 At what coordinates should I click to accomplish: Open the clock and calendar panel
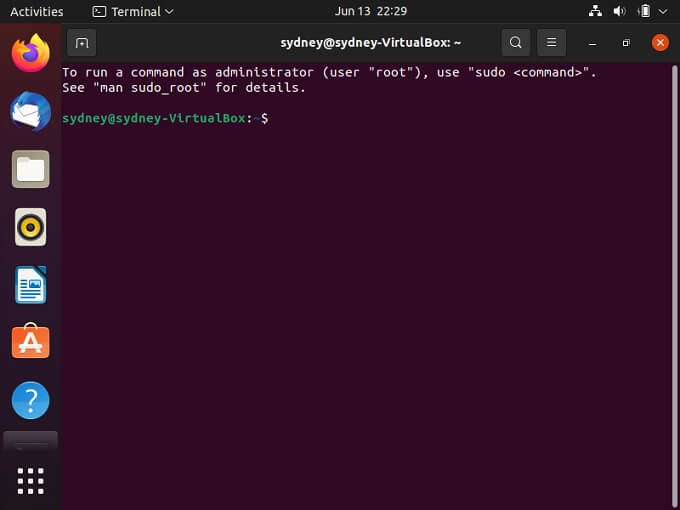click(371, 11)
